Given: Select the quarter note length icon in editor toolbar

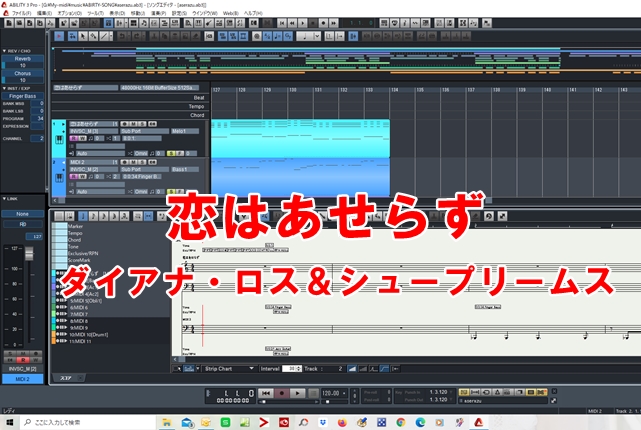Looking at the screenshot, I should pyautogui.click(x=305, y=36).
